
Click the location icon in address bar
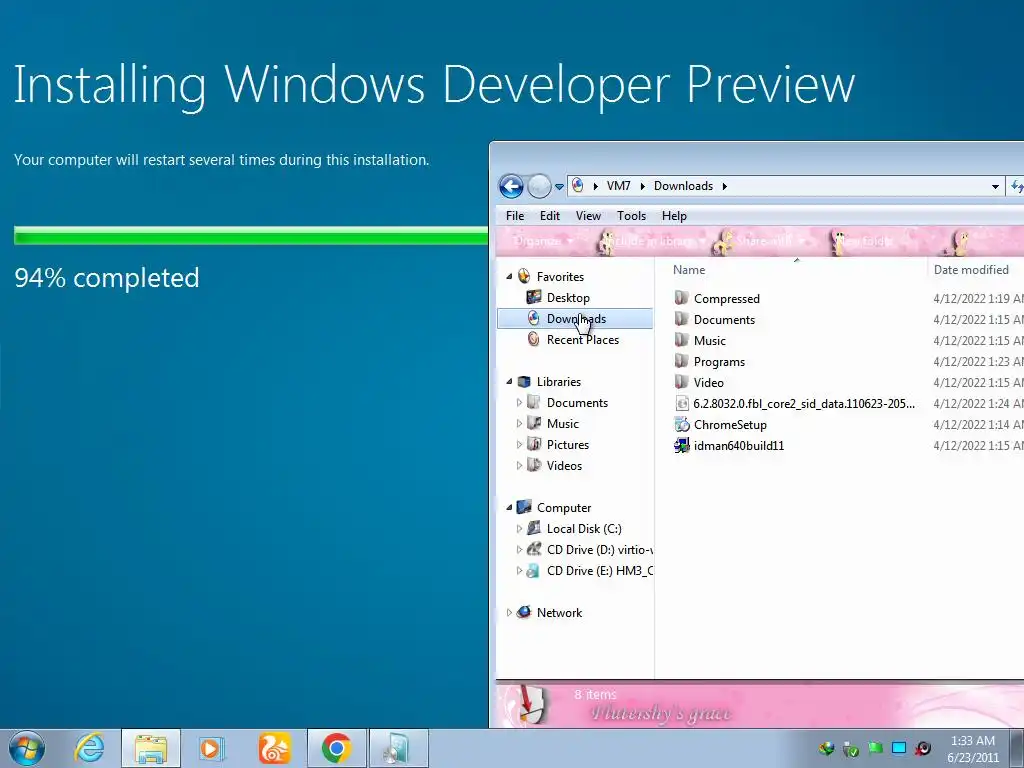pos(578,186)
